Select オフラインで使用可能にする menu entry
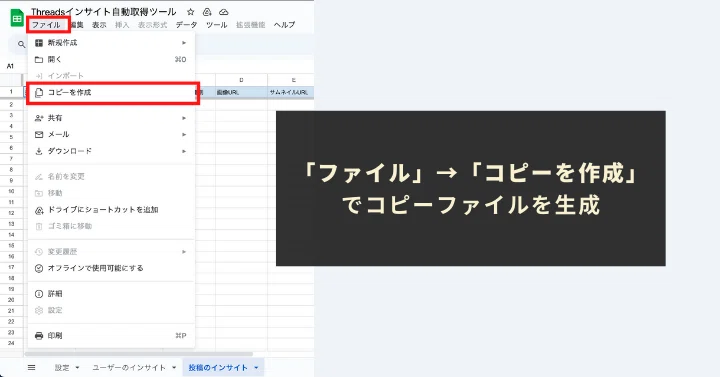 (x=112, y=268)
